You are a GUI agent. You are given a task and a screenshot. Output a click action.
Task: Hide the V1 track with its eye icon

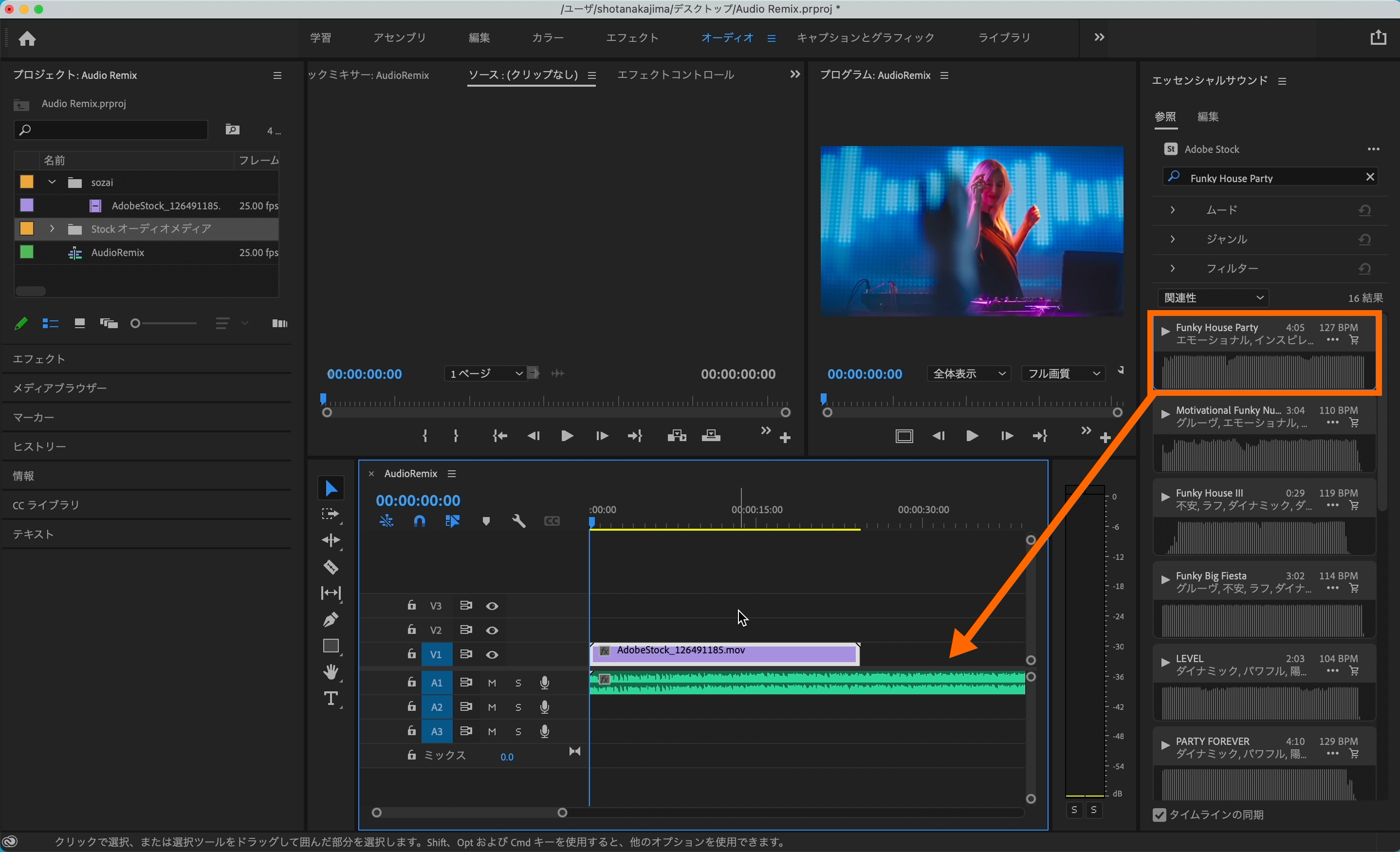coord(492,655)
